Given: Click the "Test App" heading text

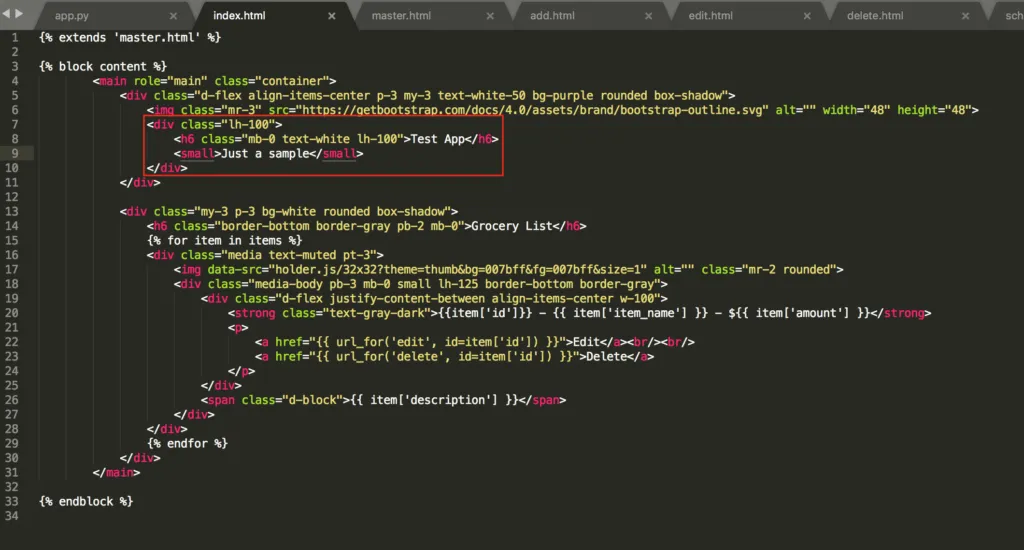Looking at the screenshot, I should pyautogui.click(x=438, y=139).
